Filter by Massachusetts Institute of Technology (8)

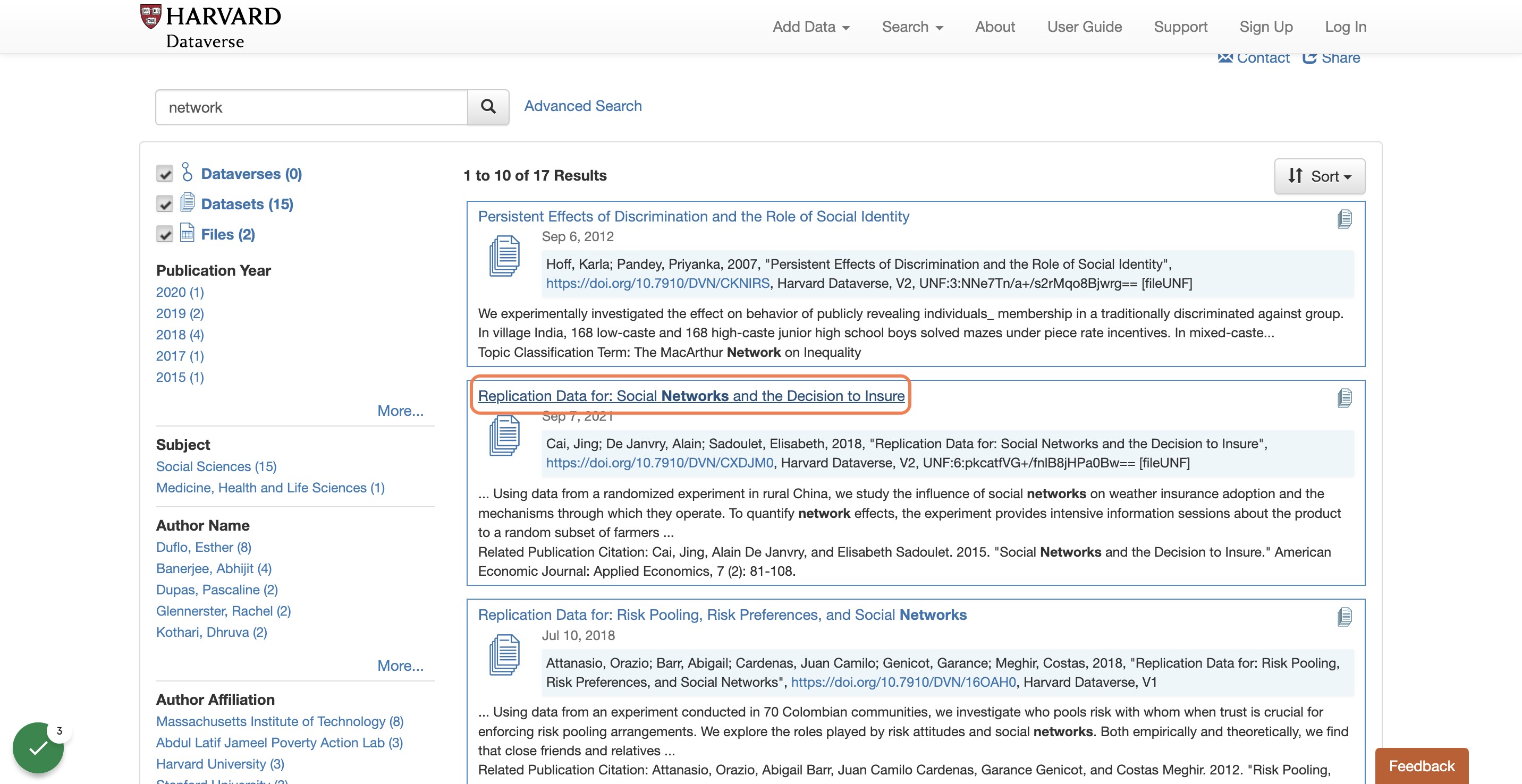tap(280, 721)
